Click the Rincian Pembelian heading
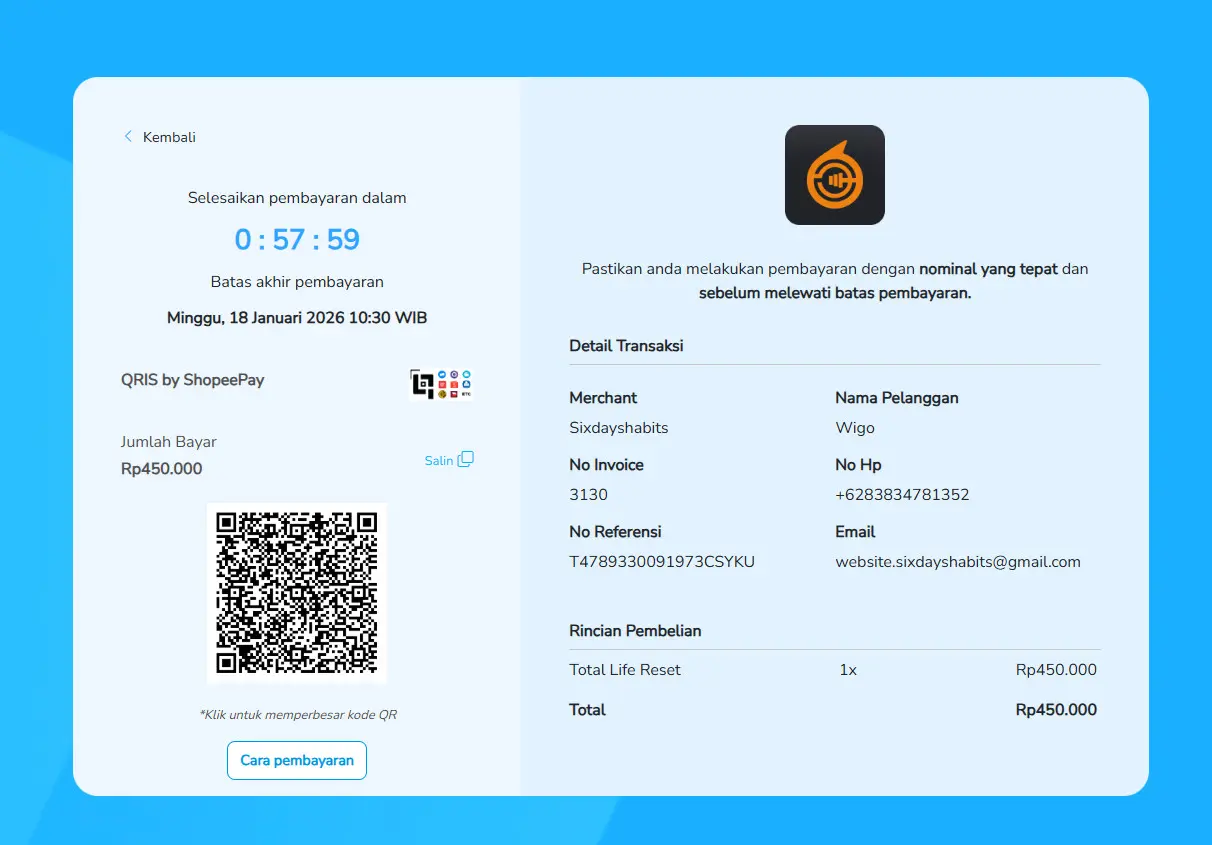The image size is (1212, 845). click(x=635, y=631)
